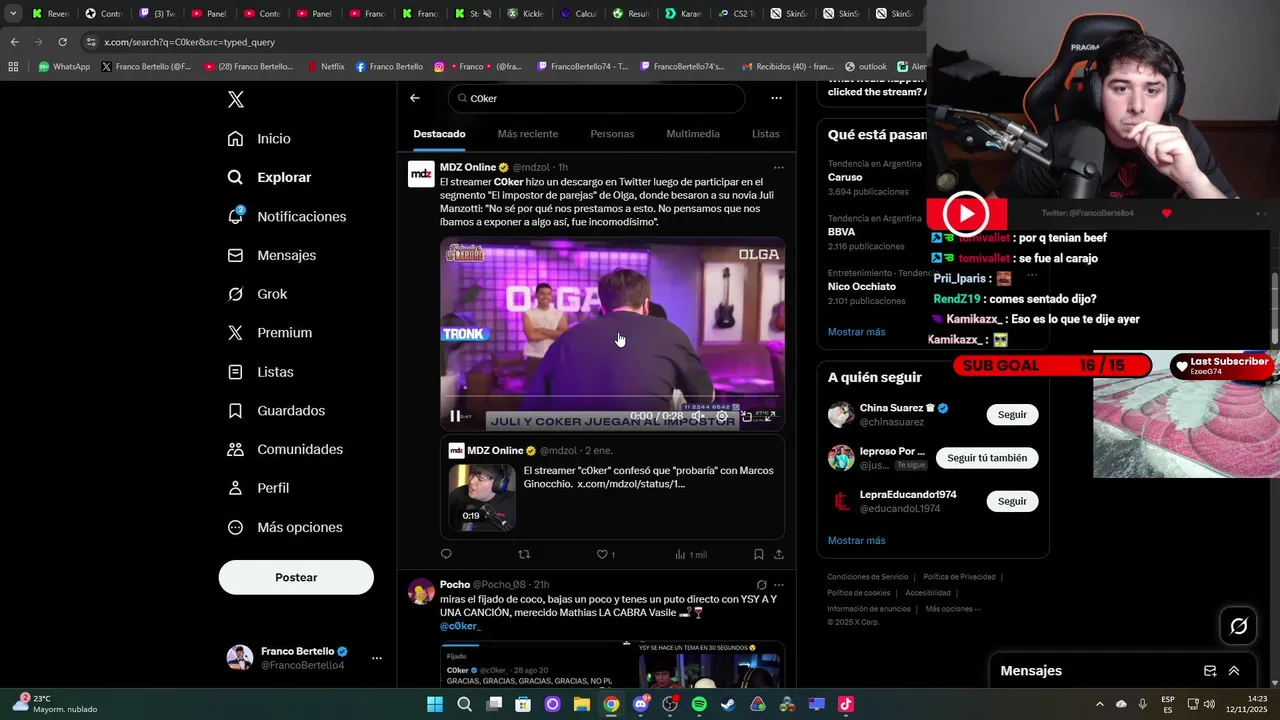The image size is (1280, 720).
Task: Click Mostrar más under trends
Action: click(856, 332)
